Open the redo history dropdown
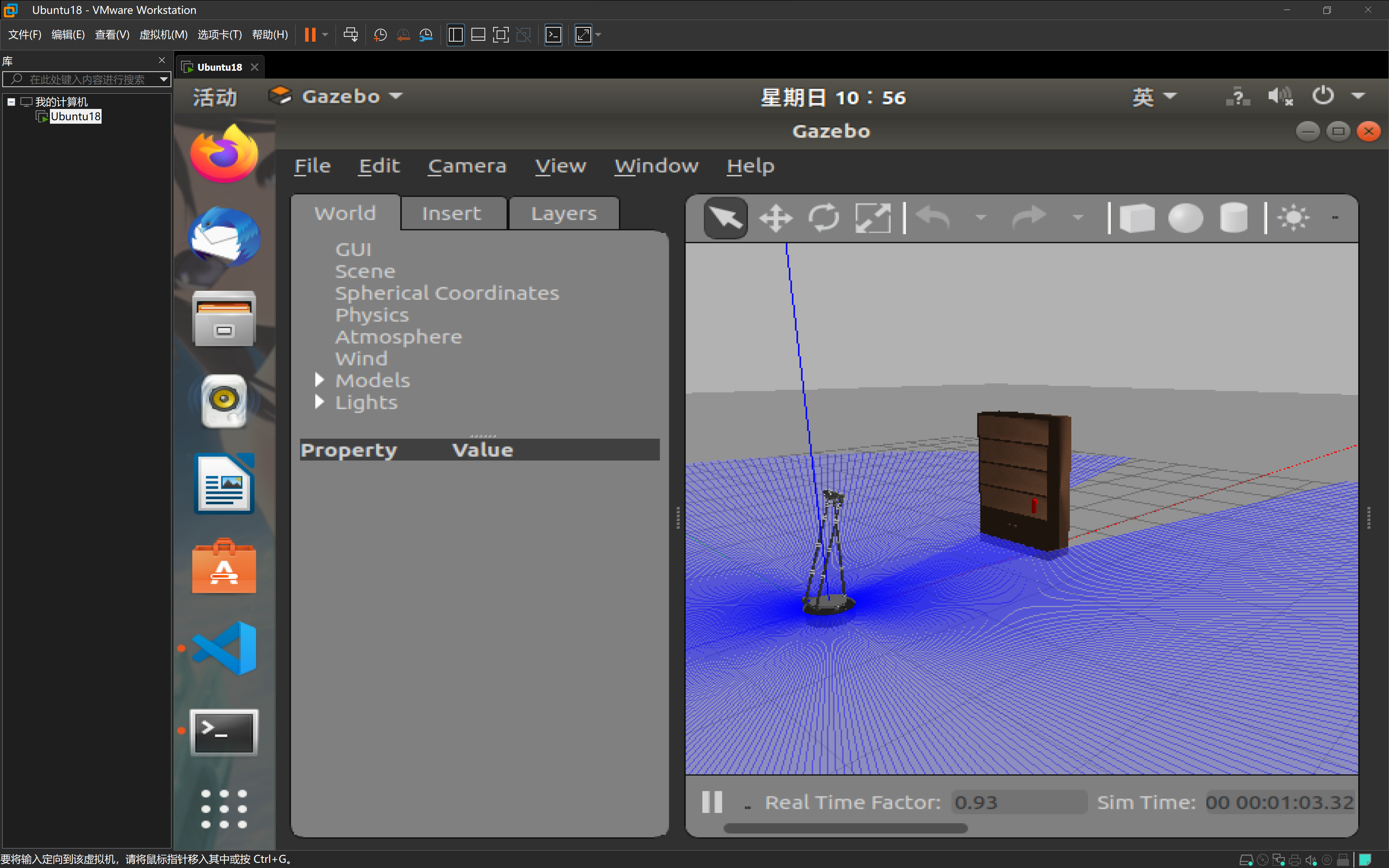The image size is (1389, 868). pos(1078,218)
